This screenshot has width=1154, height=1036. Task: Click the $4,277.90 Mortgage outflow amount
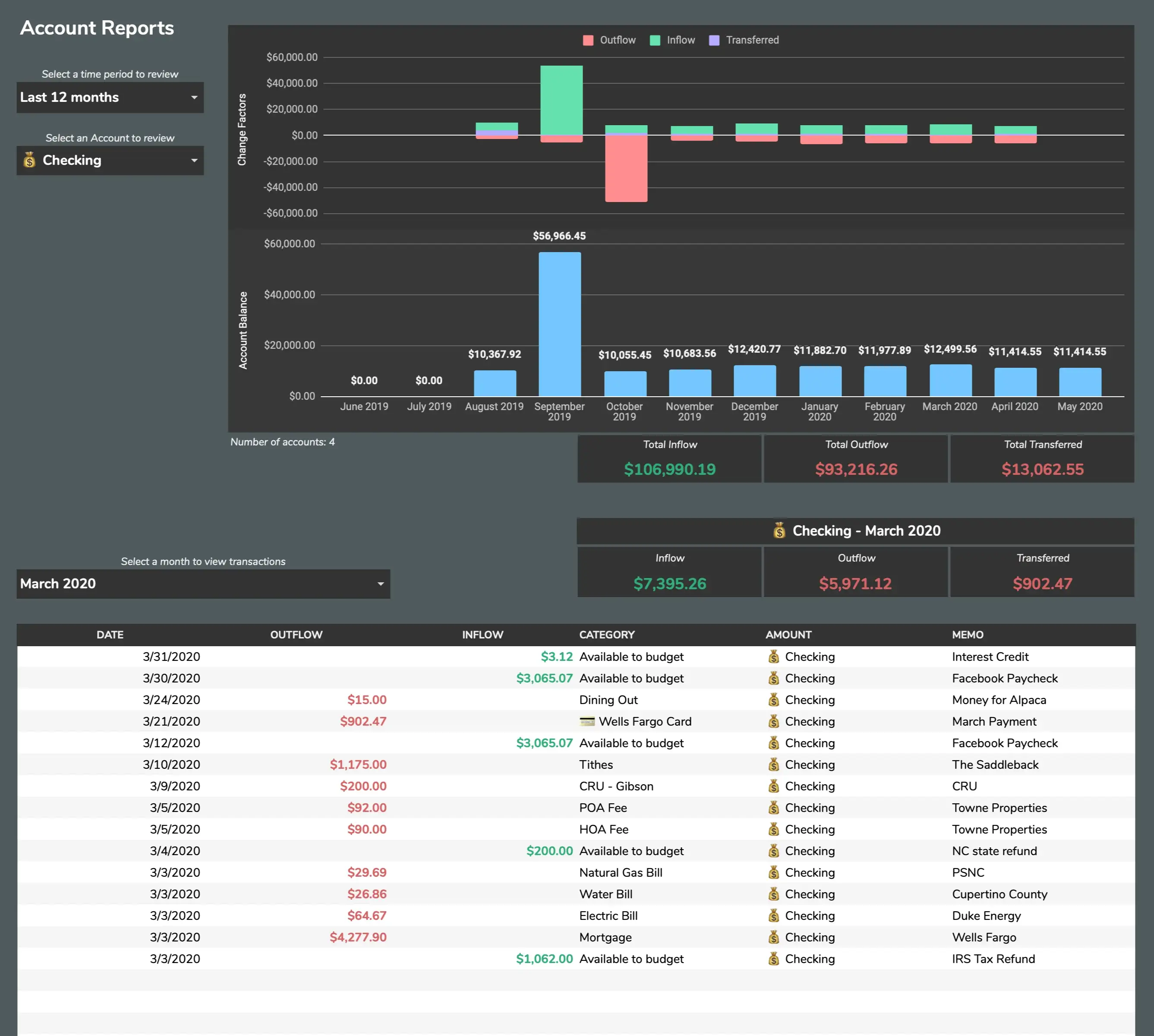point(358,938)
